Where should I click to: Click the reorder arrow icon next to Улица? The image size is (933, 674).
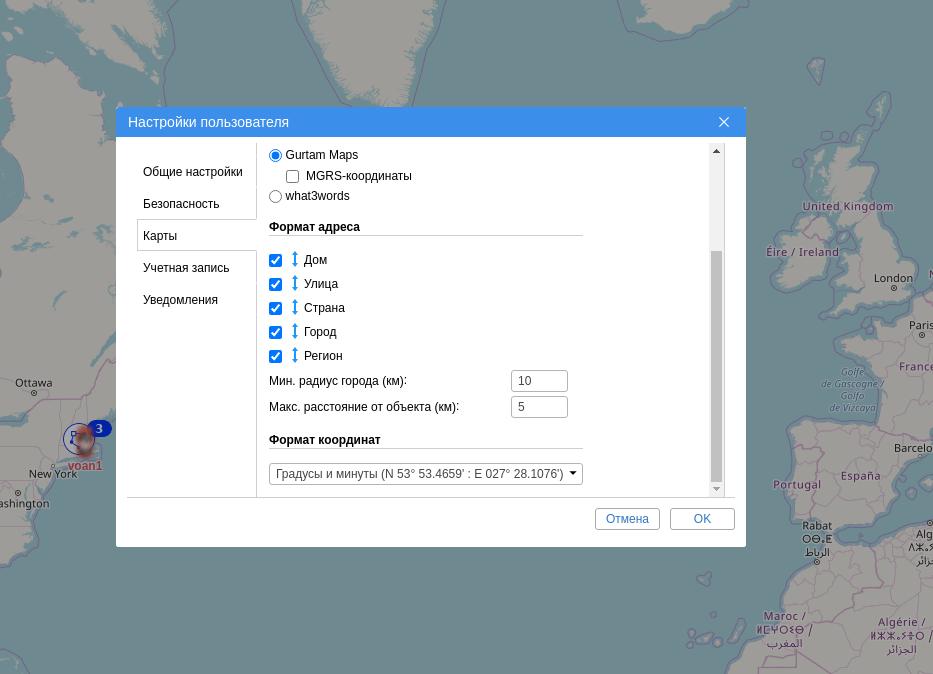tap(295, 283)
